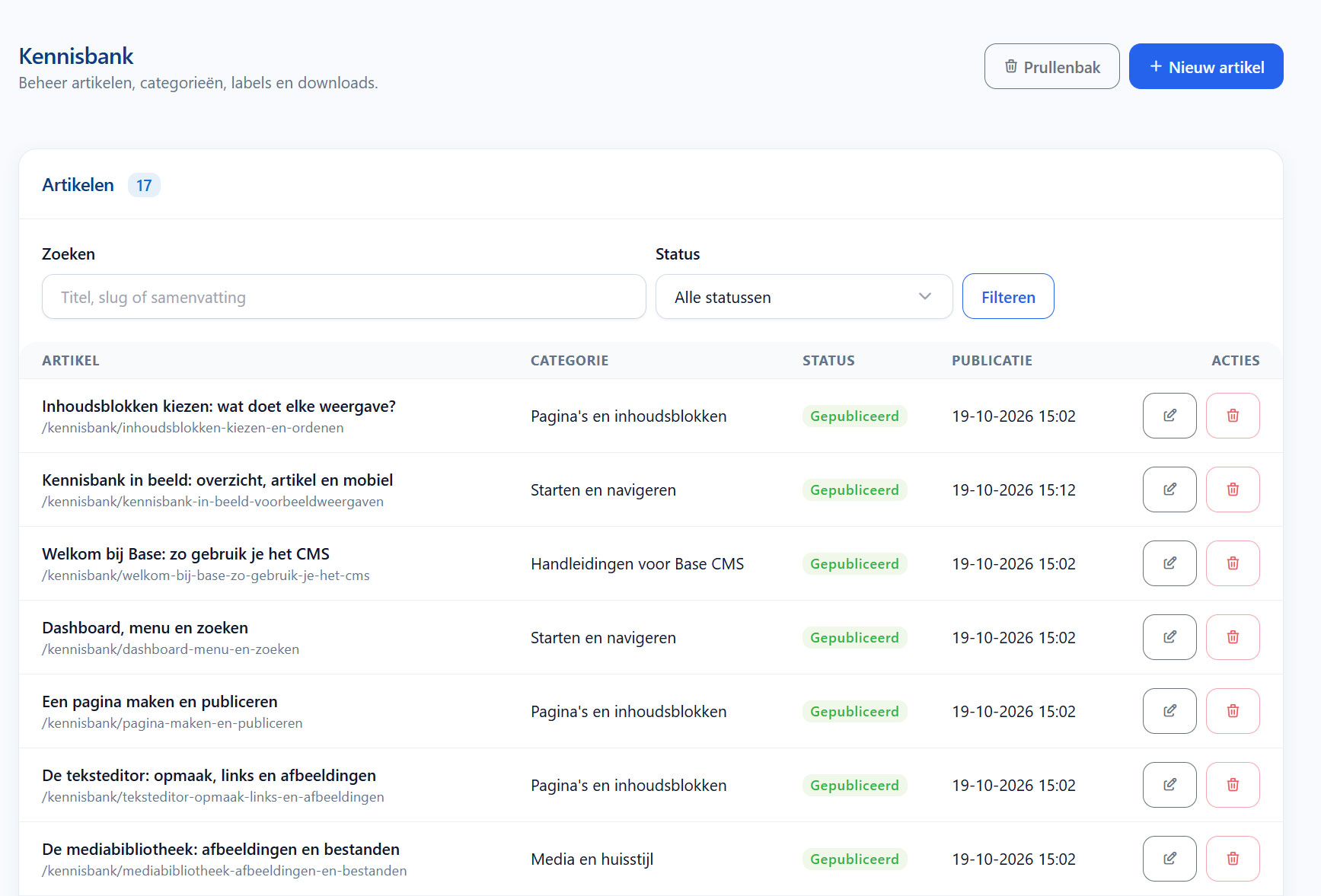This screenshot has height=896, width=1321.
Task: Delete the Dashboard, menu en zoeken article
Action: [1233, 637]
